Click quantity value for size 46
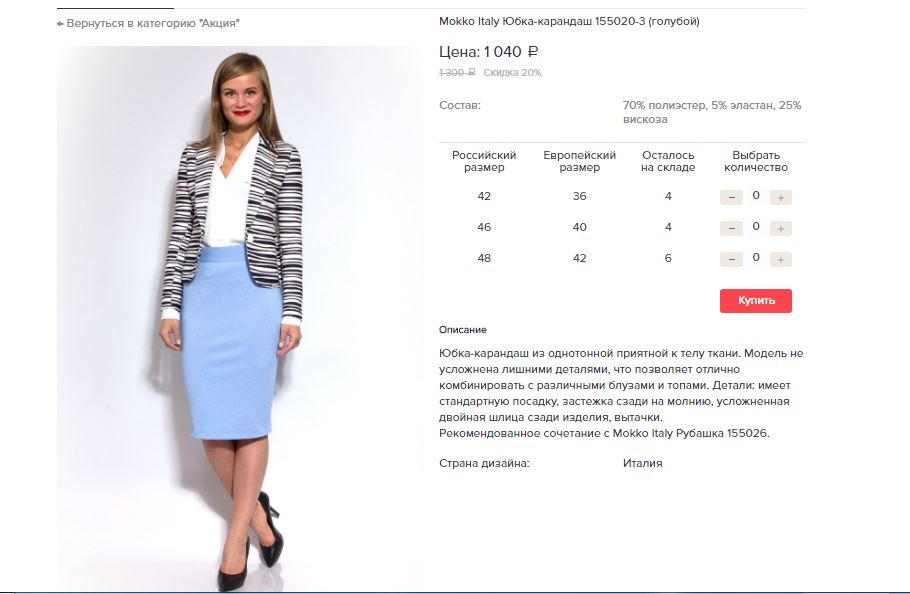Screen dimensions: 910x594 point(756,226)
